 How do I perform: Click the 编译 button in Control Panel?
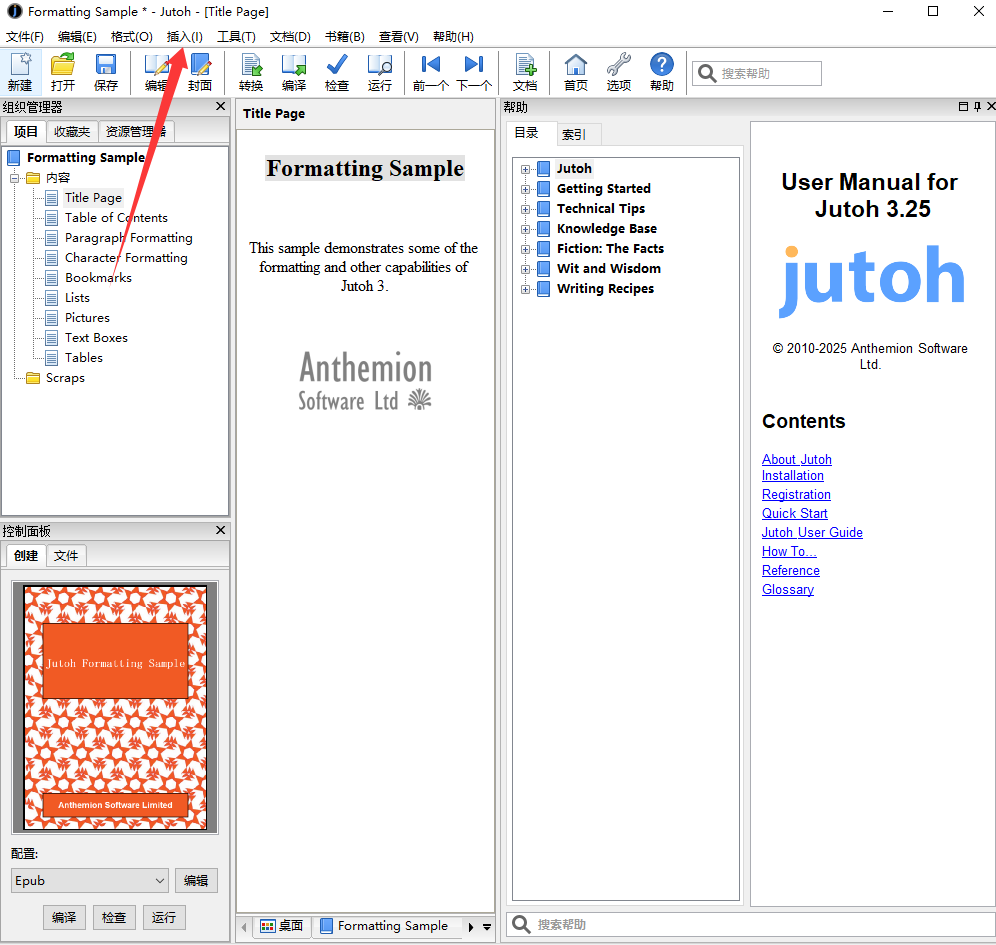(x=64, y=917)
